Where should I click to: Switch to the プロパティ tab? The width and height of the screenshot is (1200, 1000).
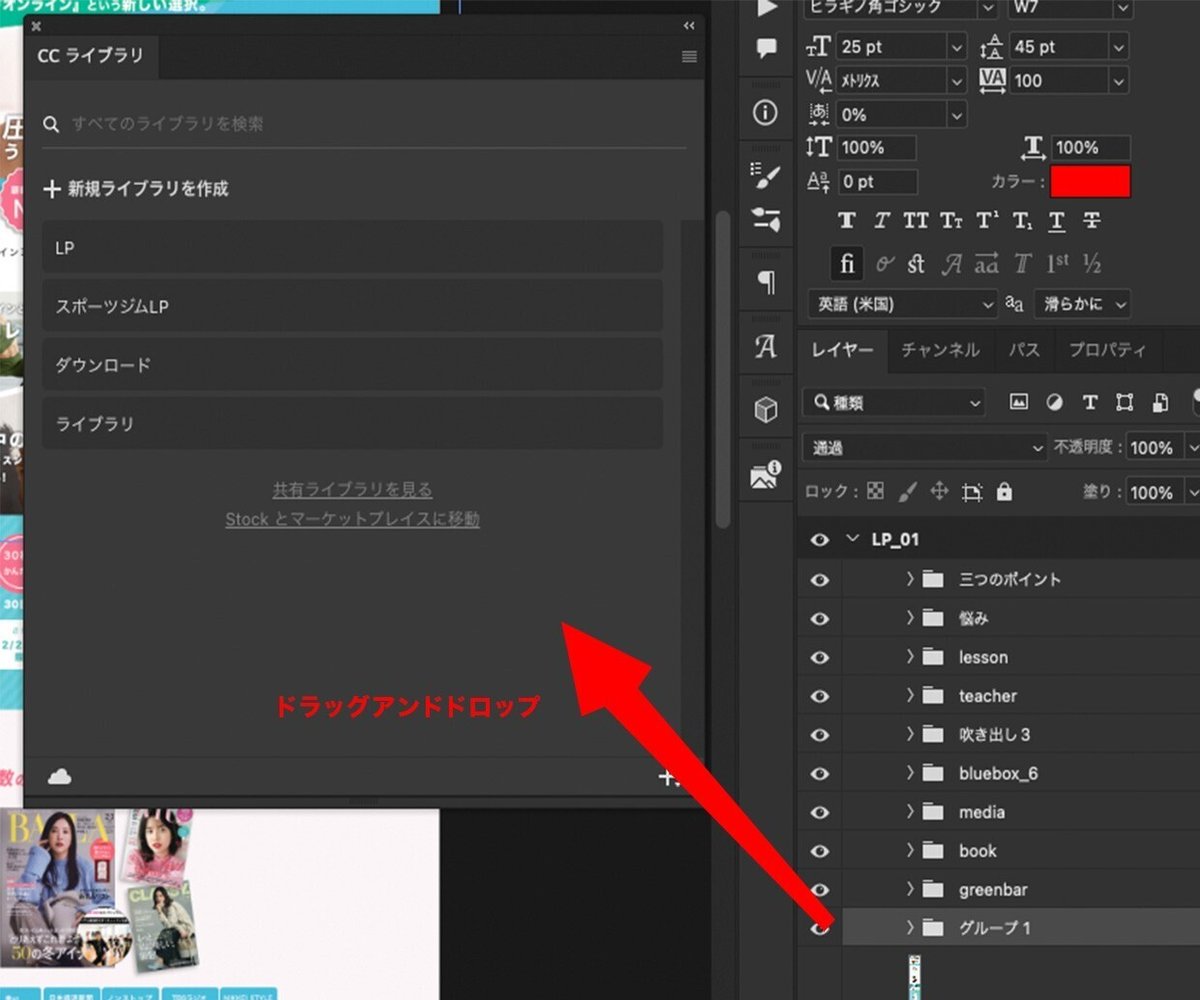click(1107, 350)
